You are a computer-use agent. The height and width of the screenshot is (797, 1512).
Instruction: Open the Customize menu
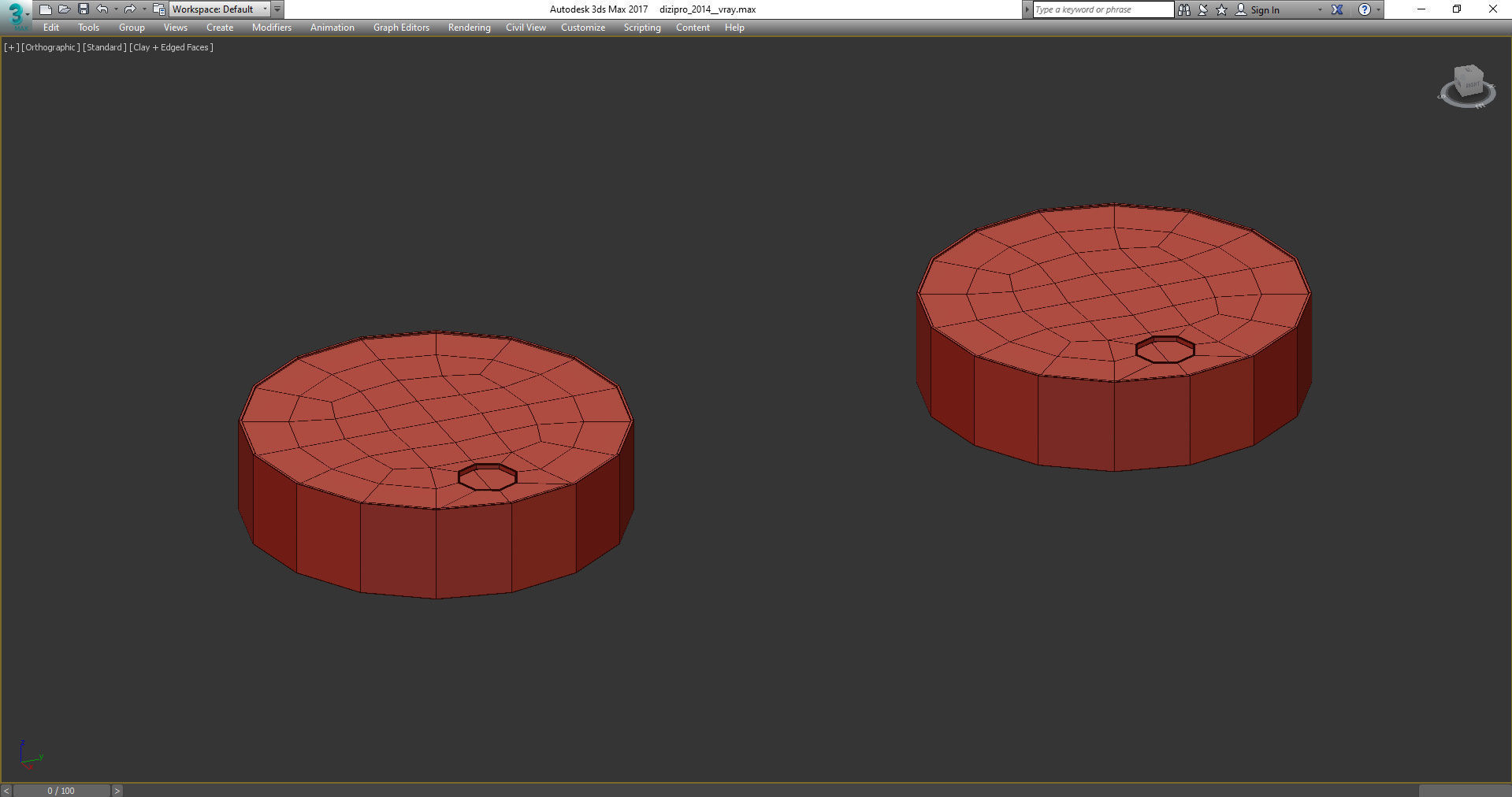583,28
